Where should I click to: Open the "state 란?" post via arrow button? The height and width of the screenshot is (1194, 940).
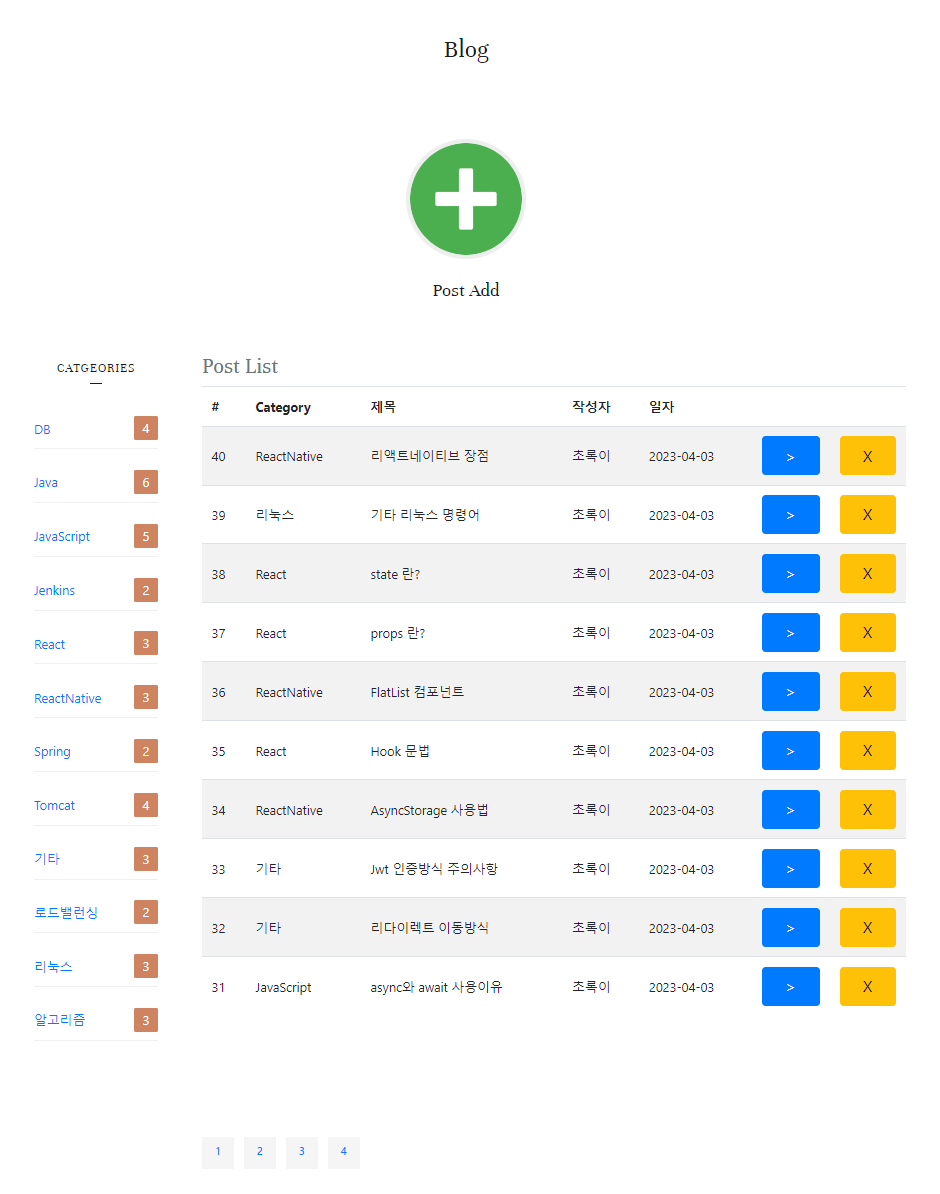(790, 573)
